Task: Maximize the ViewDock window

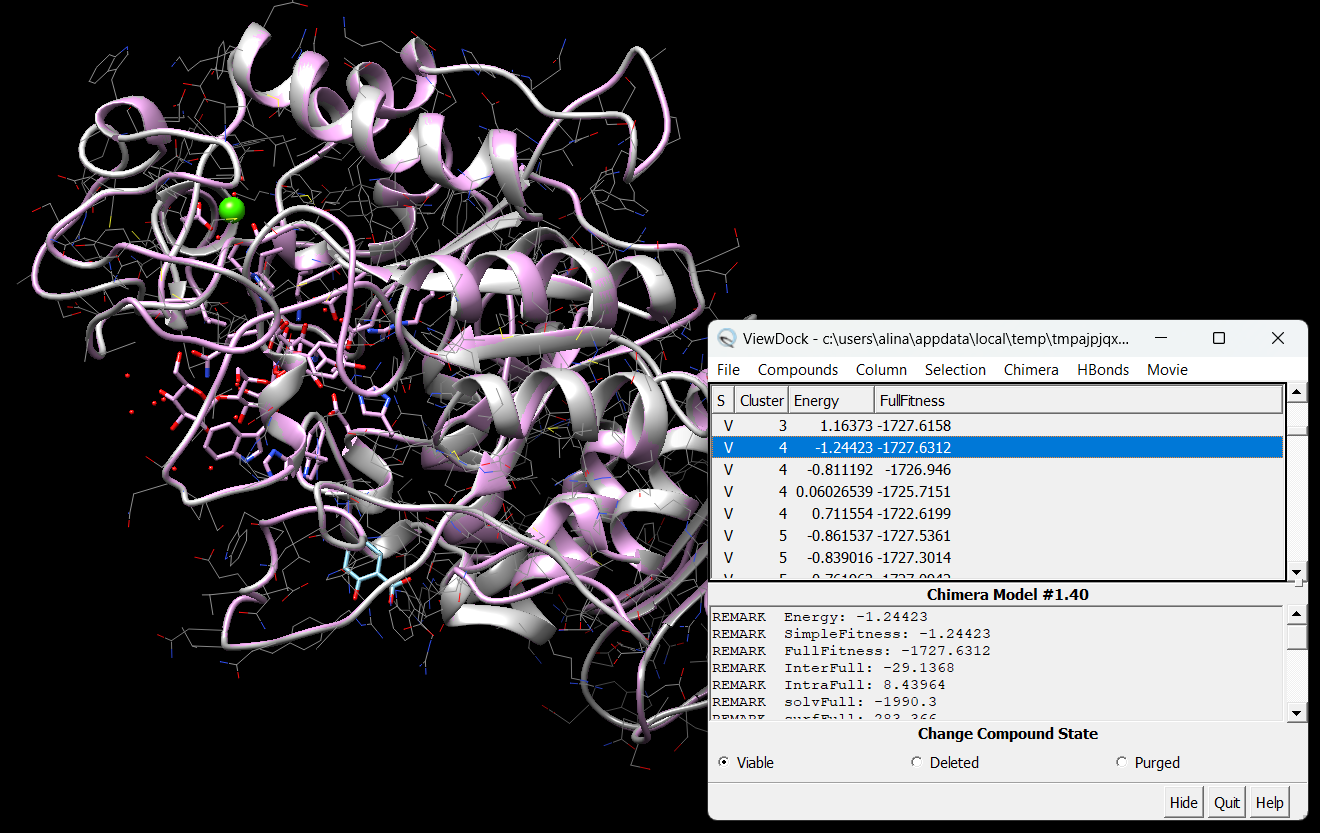Action: coord(1219,338)
